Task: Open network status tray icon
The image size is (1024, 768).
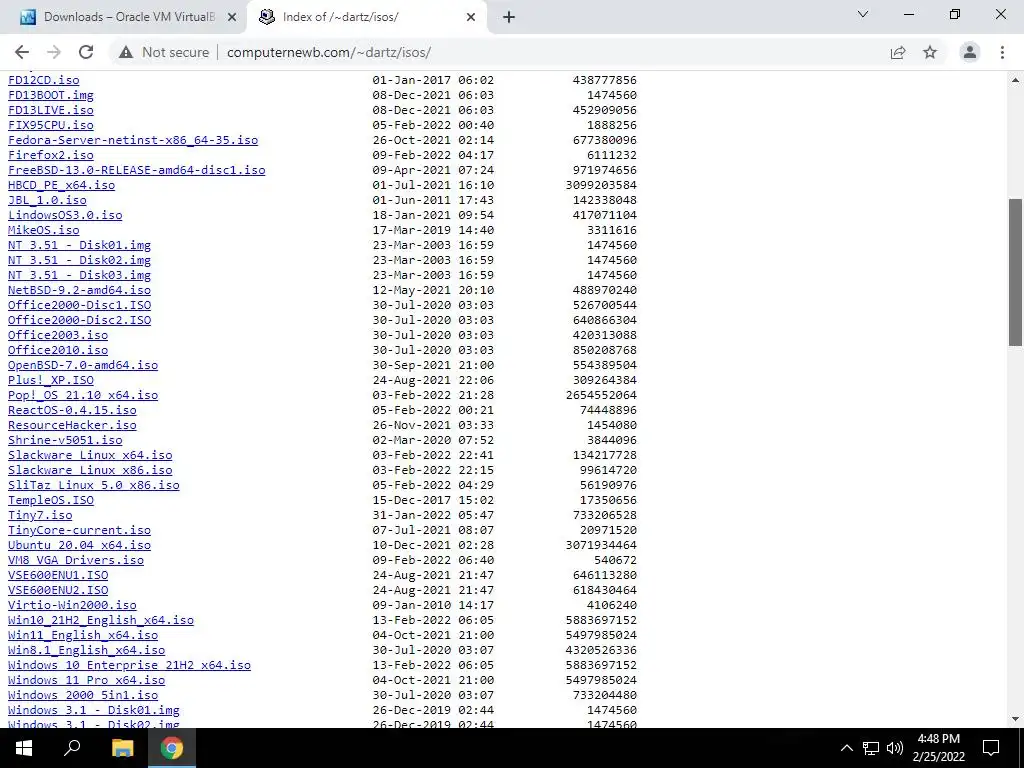Action: pyautogui.click(x=871, y=748)
